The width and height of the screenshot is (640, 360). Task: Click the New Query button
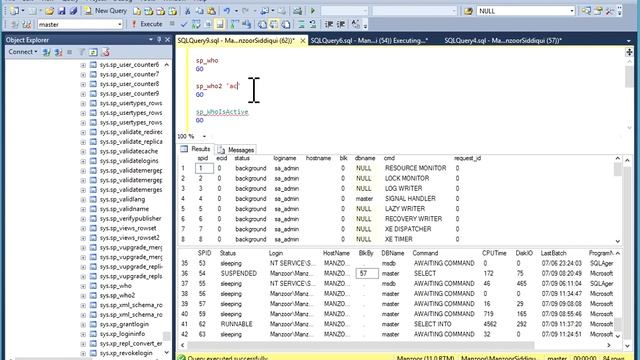tap(106, 11)
